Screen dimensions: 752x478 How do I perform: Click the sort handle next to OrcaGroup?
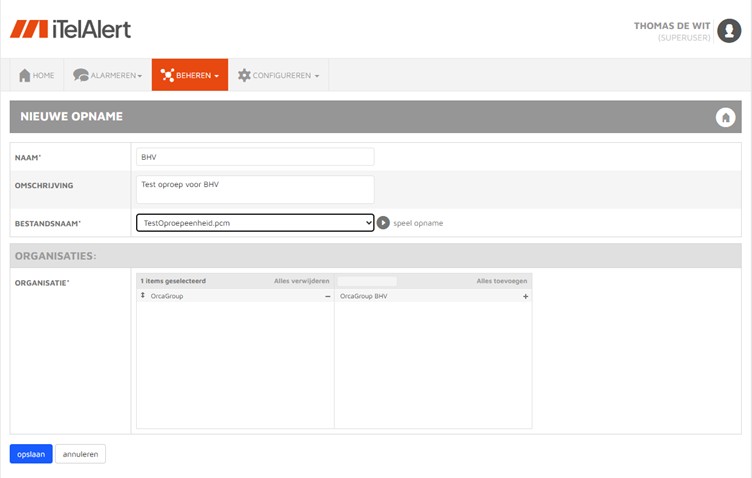pyautogui.click(x=142, y=296)
